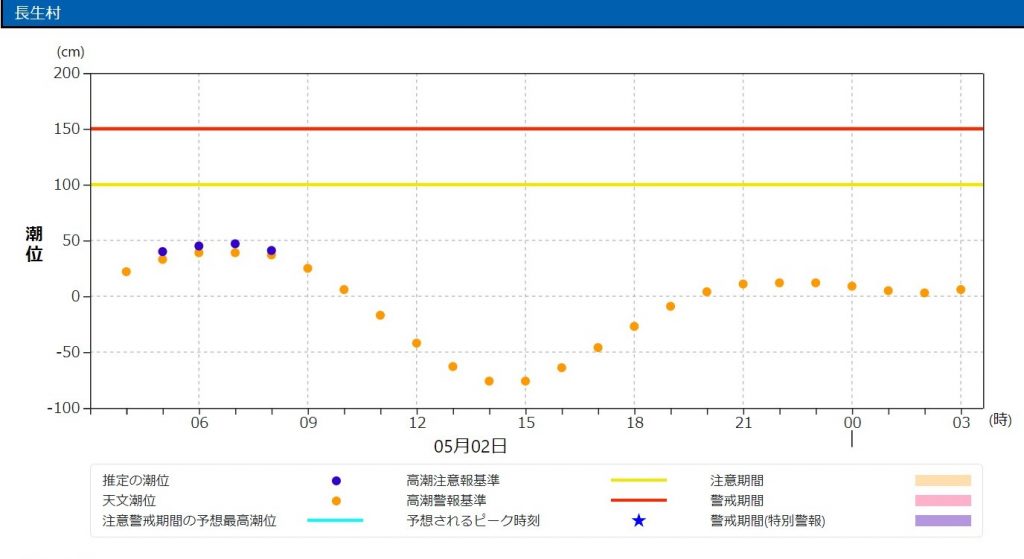Click the 天文潮位 legend label

[x=129, y=501]
